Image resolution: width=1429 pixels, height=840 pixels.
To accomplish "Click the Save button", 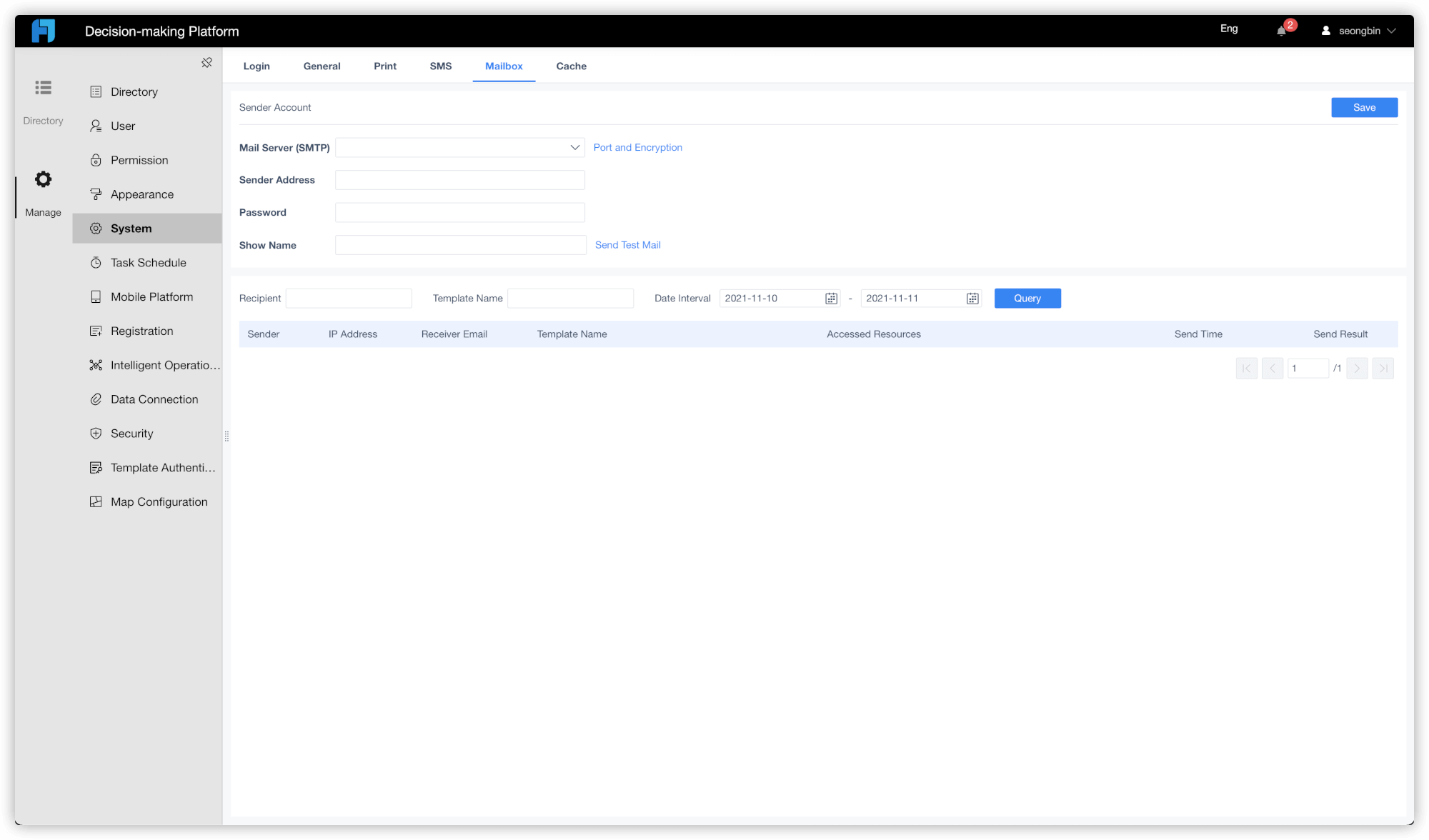I will click(1364, 108).
